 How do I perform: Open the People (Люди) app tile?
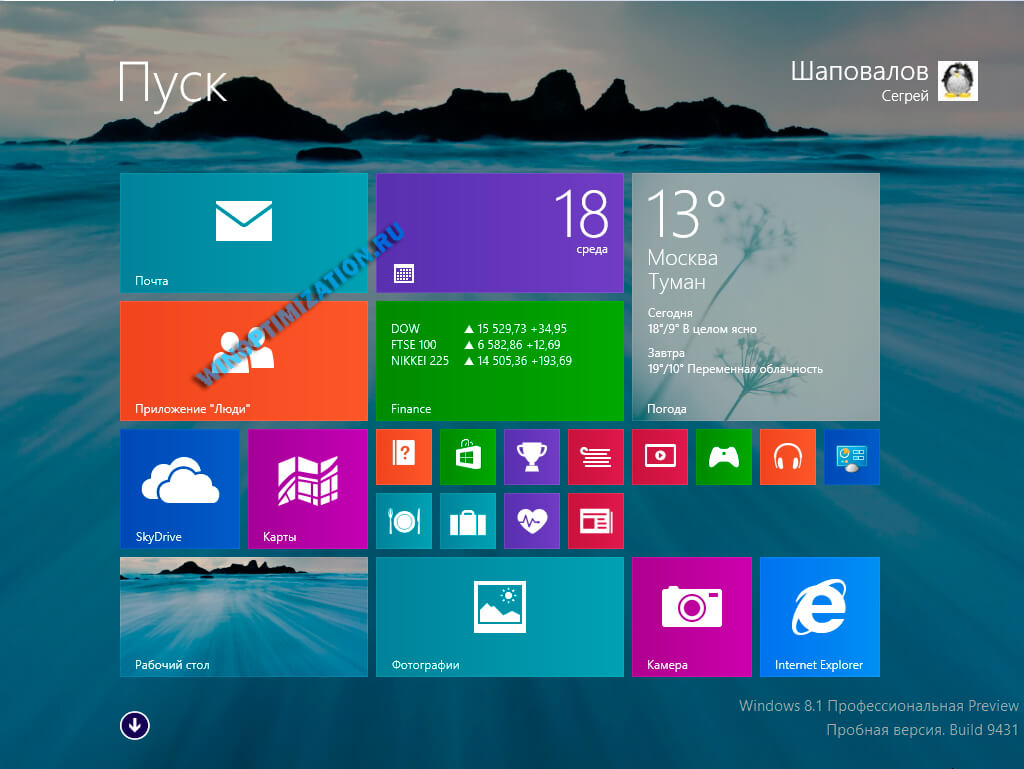pyautogui.click(x=243, y=360)
